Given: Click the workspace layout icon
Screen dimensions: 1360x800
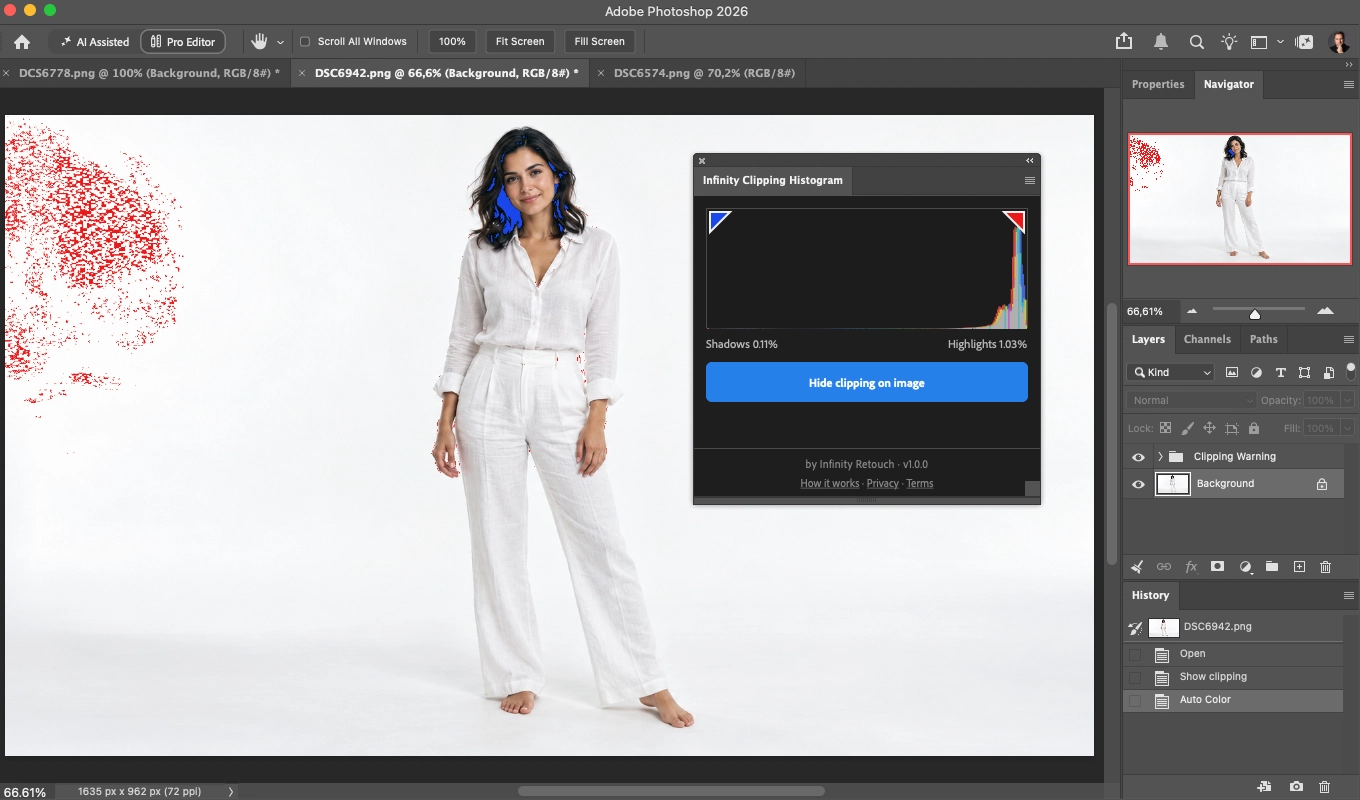Looking at the screenshot, I should (x=1259, y=42).
